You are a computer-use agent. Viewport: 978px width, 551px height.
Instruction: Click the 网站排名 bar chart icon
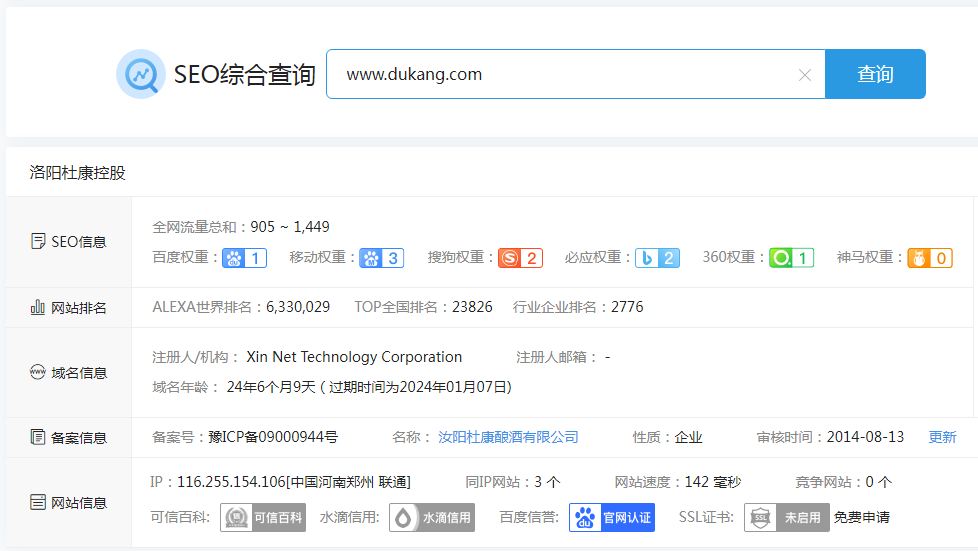[37, 307]
